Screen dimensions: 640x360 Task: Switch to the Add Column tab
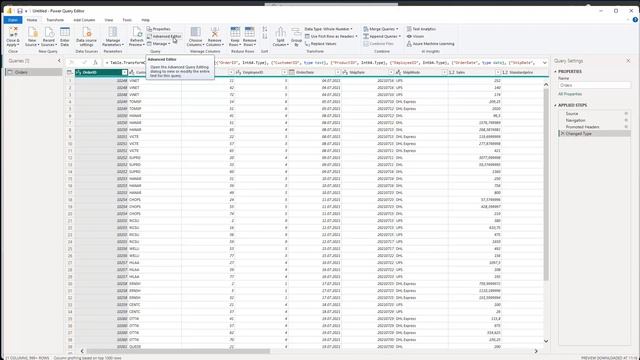click(x=84, y=20)
